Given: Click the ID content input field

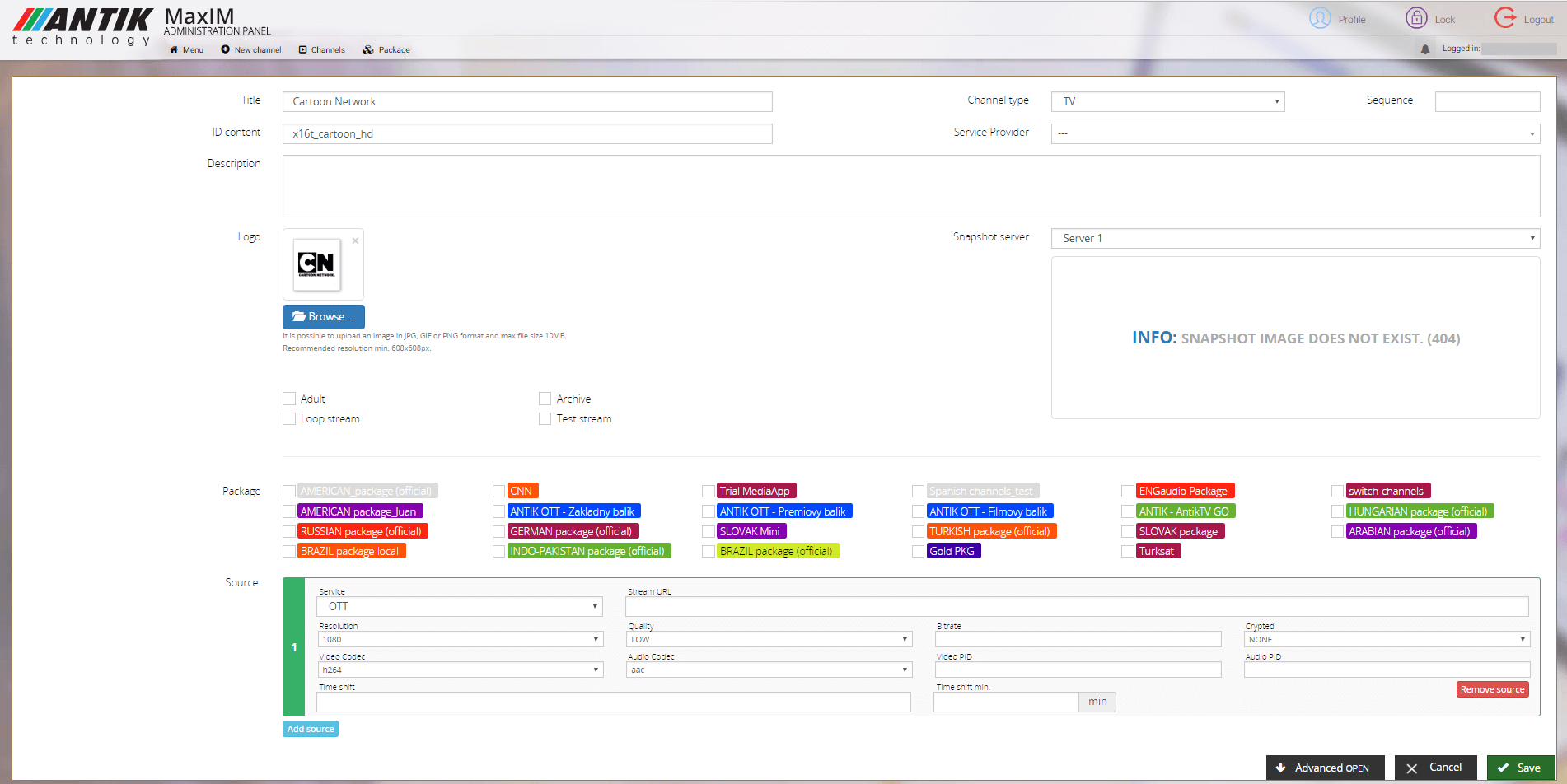Looking at the screenshot, I should [527, 133].
